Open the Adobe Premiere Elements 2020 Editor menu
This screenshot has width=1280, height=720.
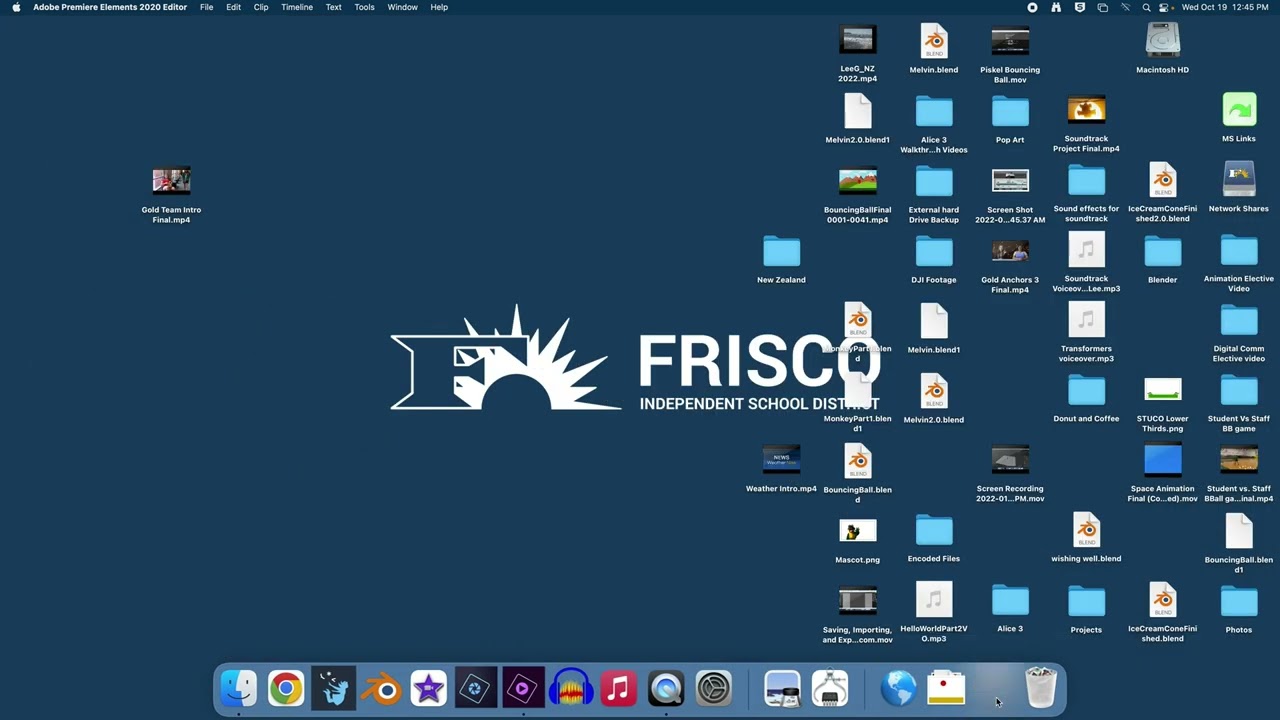click(110, 7)
